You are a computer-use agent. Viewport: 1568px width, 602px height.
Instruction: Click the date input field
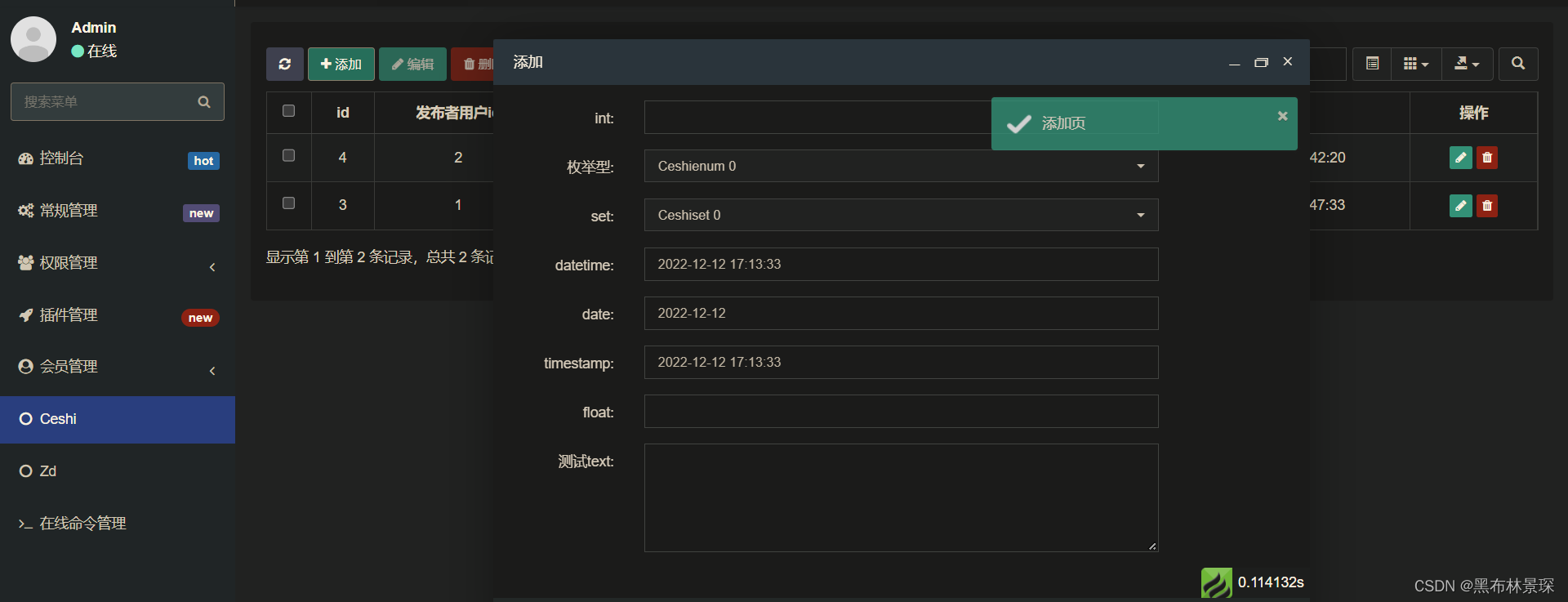tap(901, 313)
